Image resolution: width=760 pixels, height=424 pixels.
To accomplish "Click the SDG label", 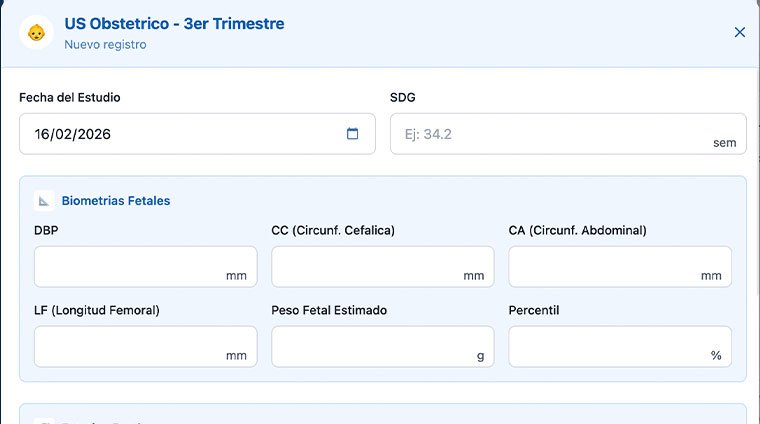I will click(402, 97).
